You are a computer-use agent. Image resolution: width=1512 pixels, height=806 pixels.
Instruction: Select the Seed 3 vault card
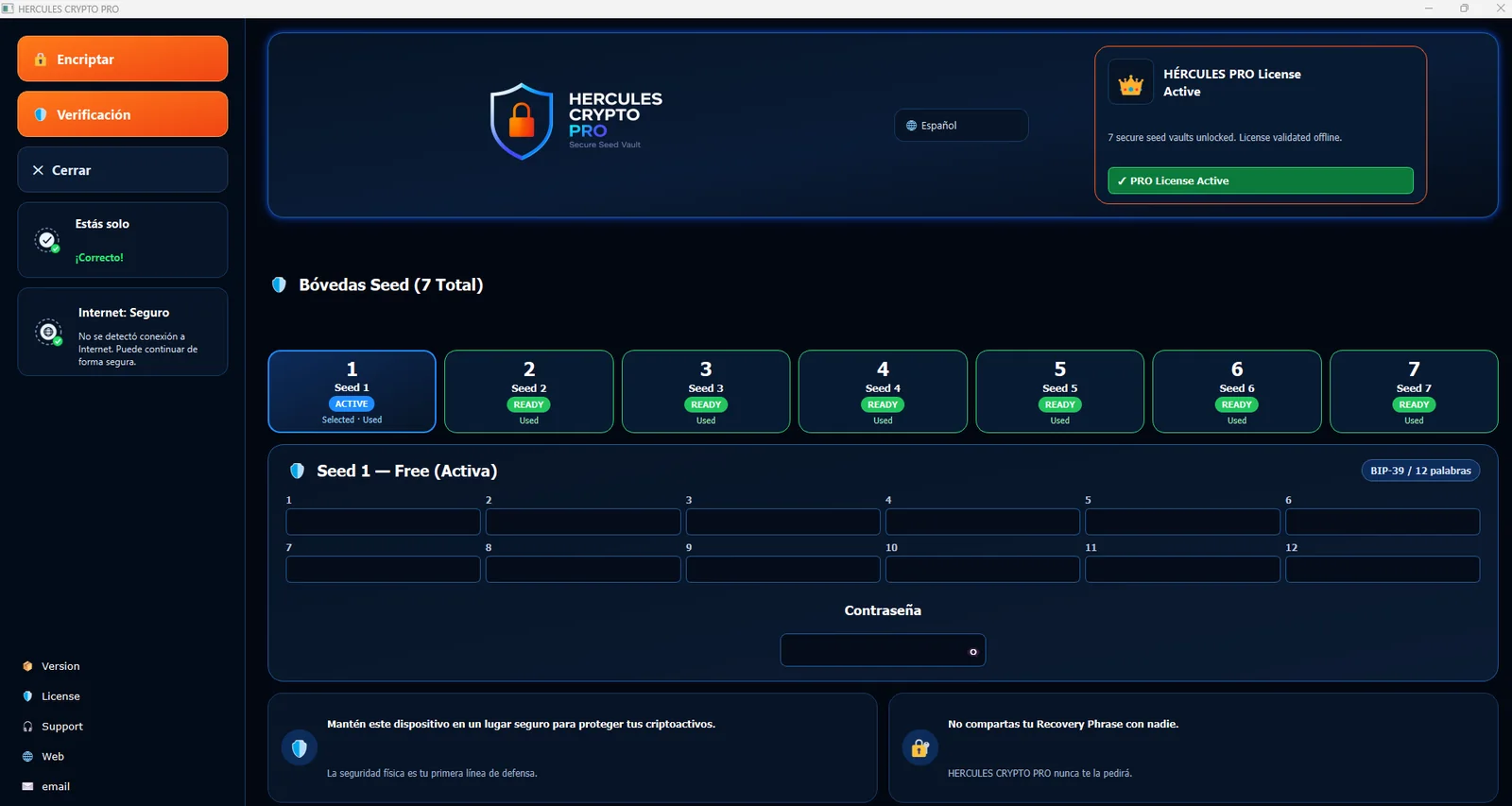[x=706, y=391]
